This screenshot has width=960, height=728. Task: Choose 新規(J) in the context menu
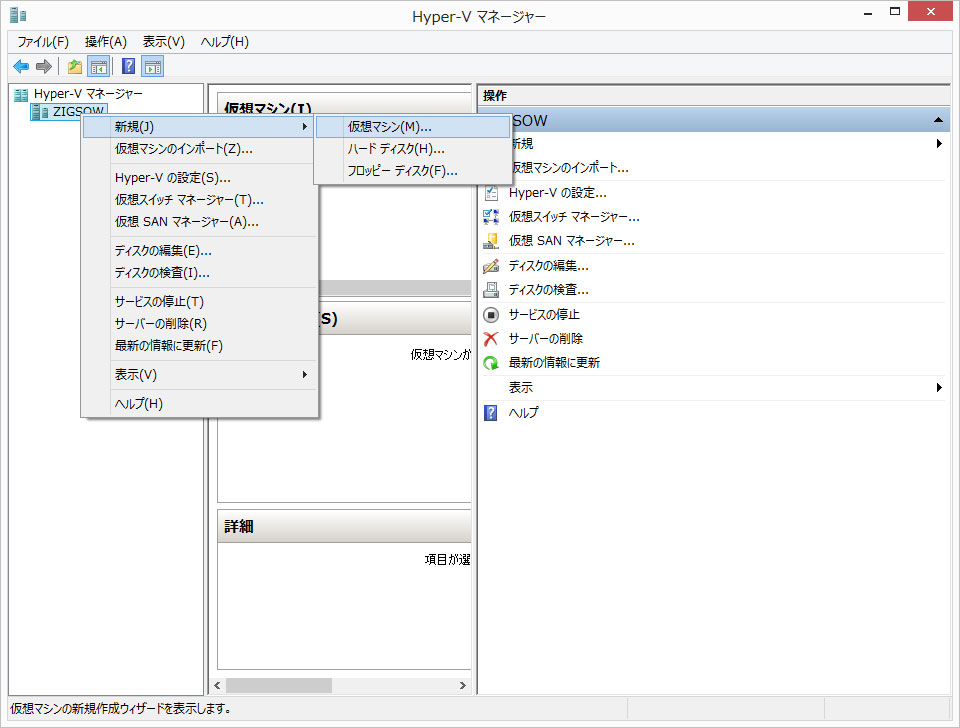coord(198,127)
